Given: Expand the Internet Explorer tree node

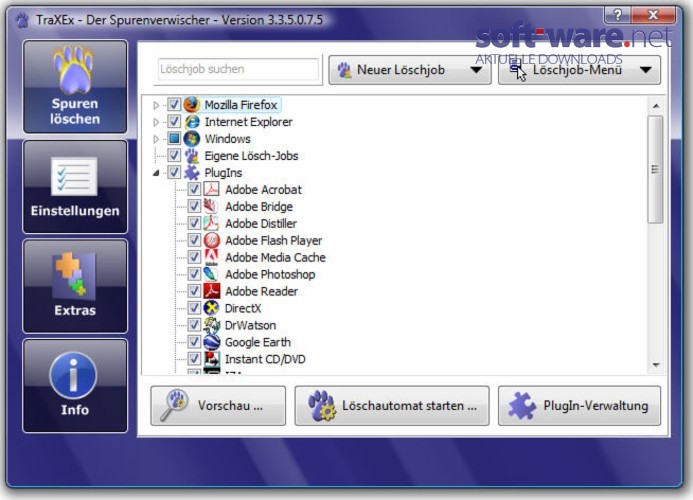Looking at the screenshot, I should click(x=156, y=122).
